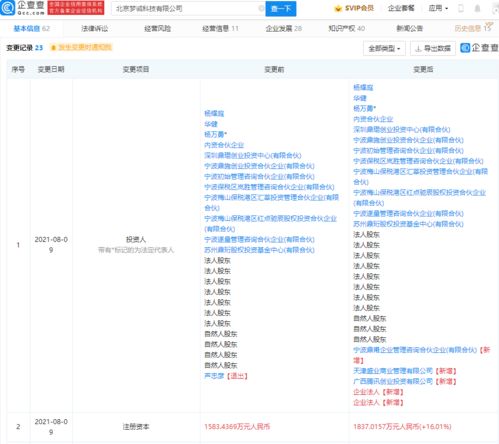Open the notification bell icon
This screenshot has height=444, width=499.
[x=477, y=8]
